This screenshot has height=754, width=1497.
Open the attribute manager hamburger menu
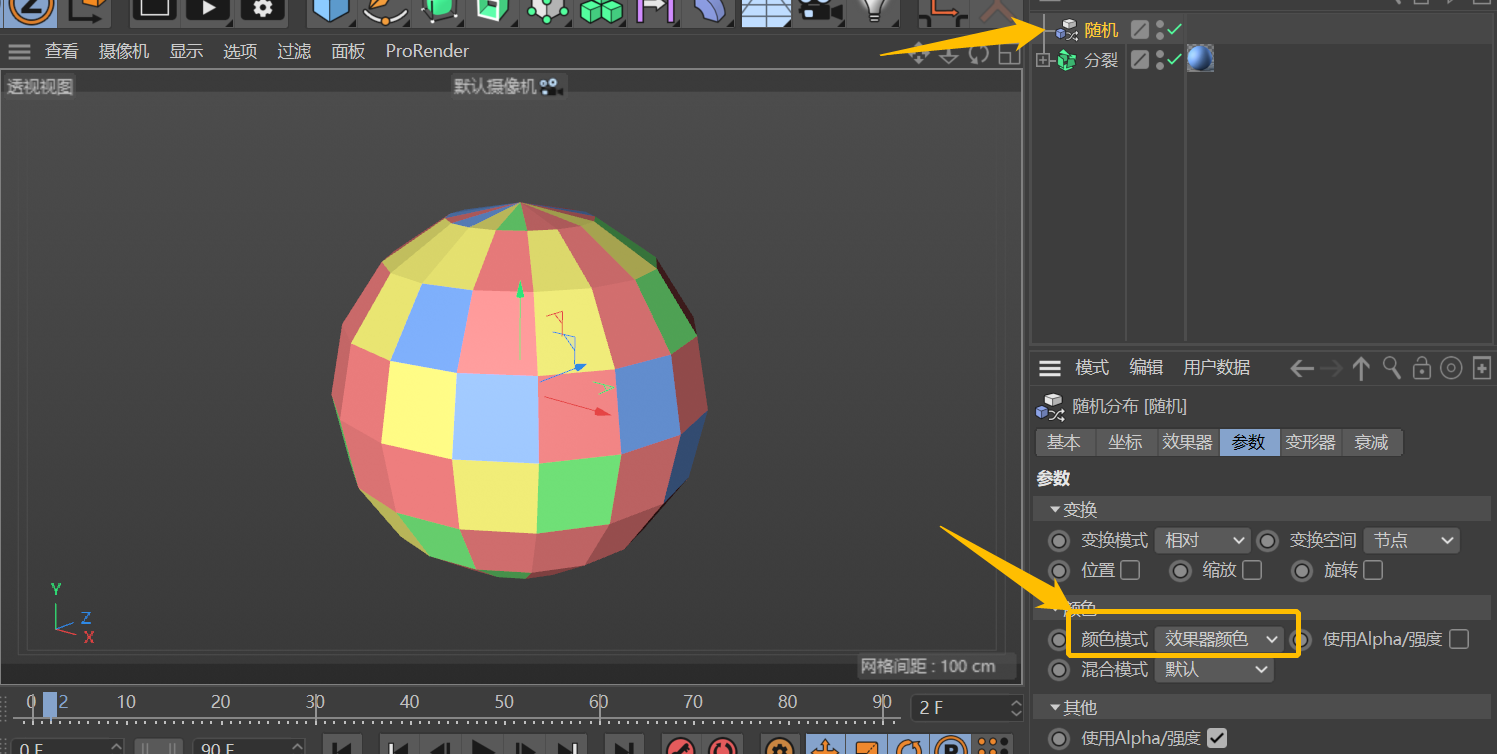pos(1049,368)
